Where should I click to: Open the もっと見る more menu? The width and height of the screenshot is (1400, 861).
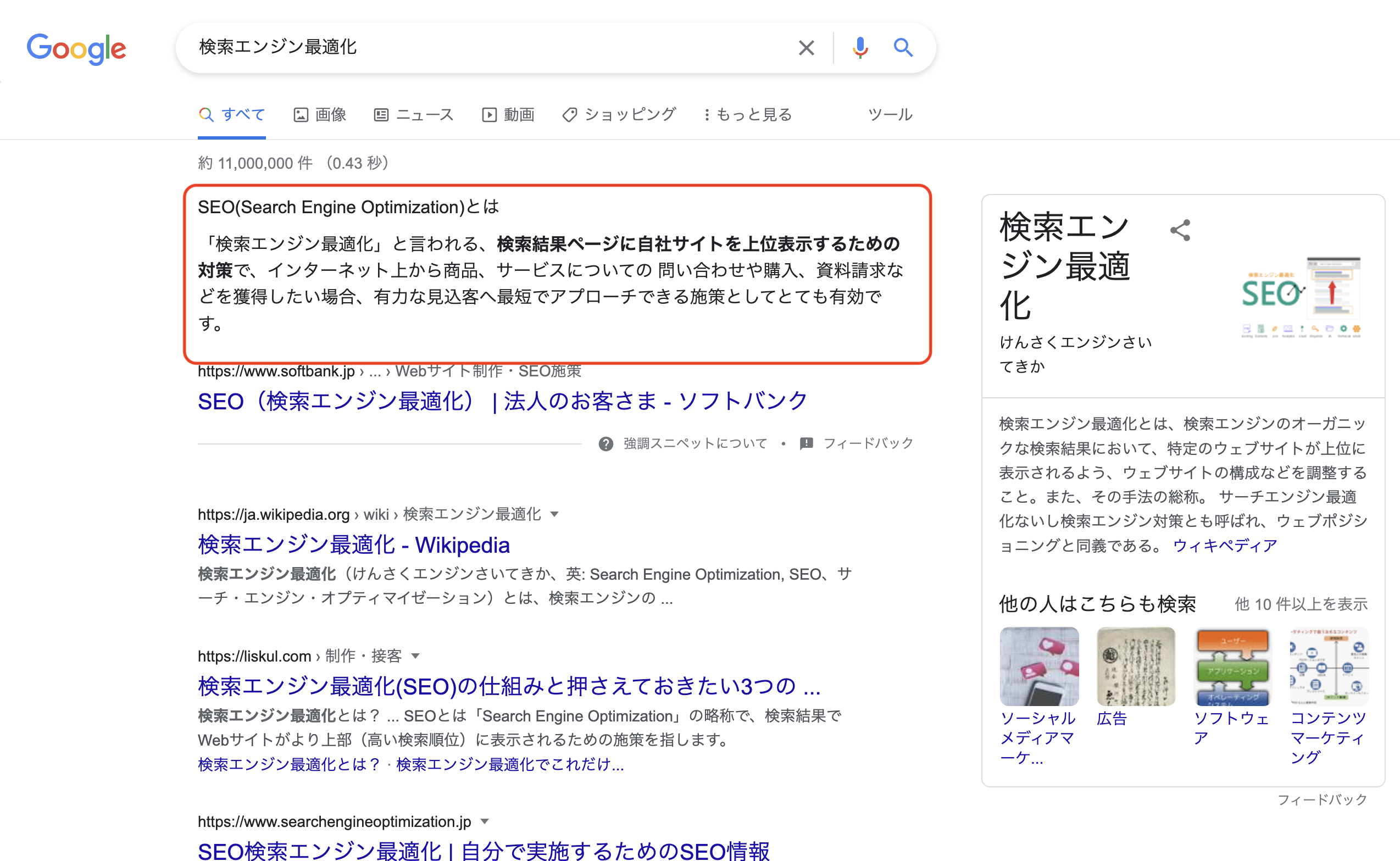point(748,115)
